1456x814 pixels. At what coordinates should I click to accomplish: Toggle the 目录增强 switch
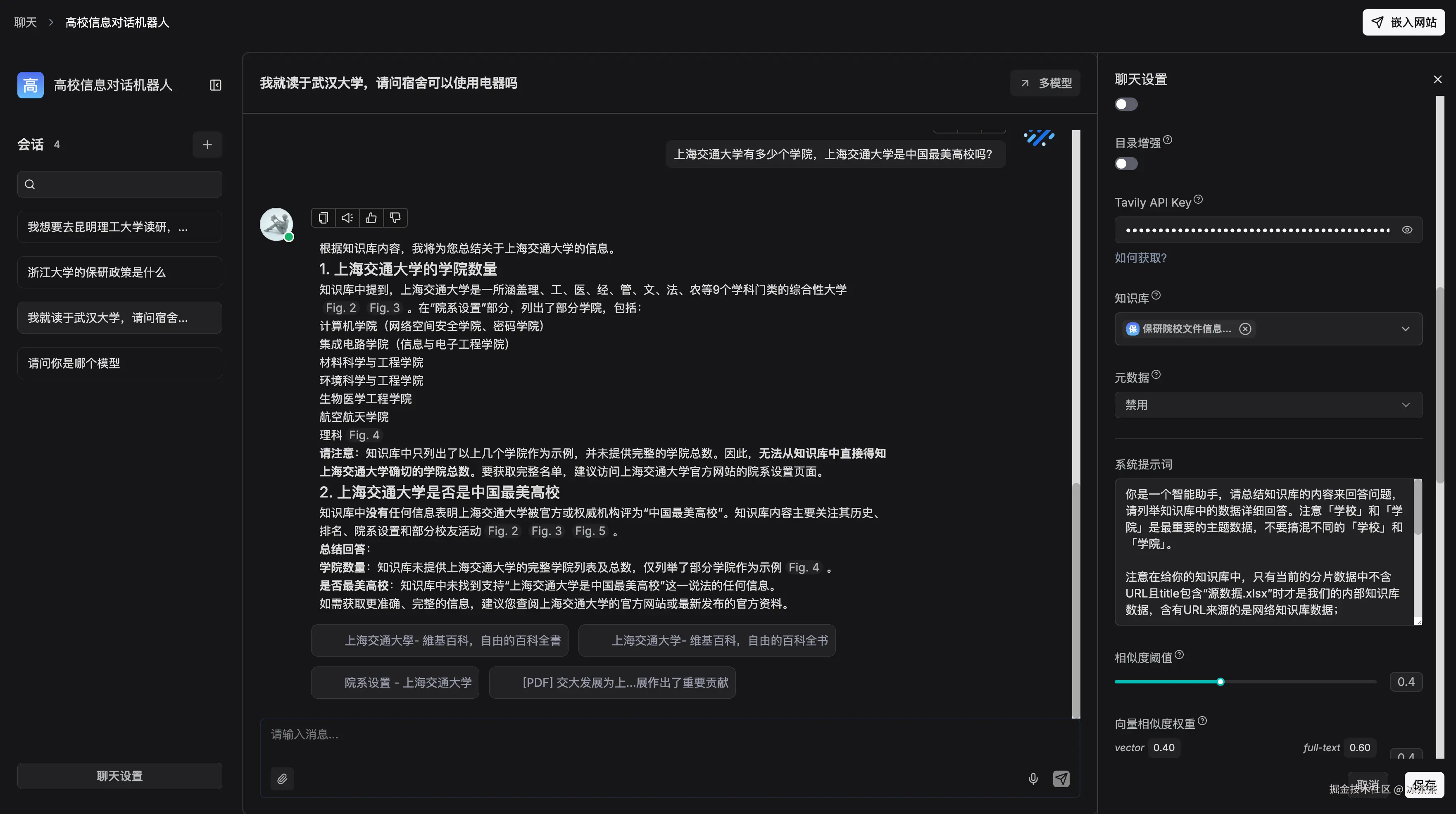1126,164
